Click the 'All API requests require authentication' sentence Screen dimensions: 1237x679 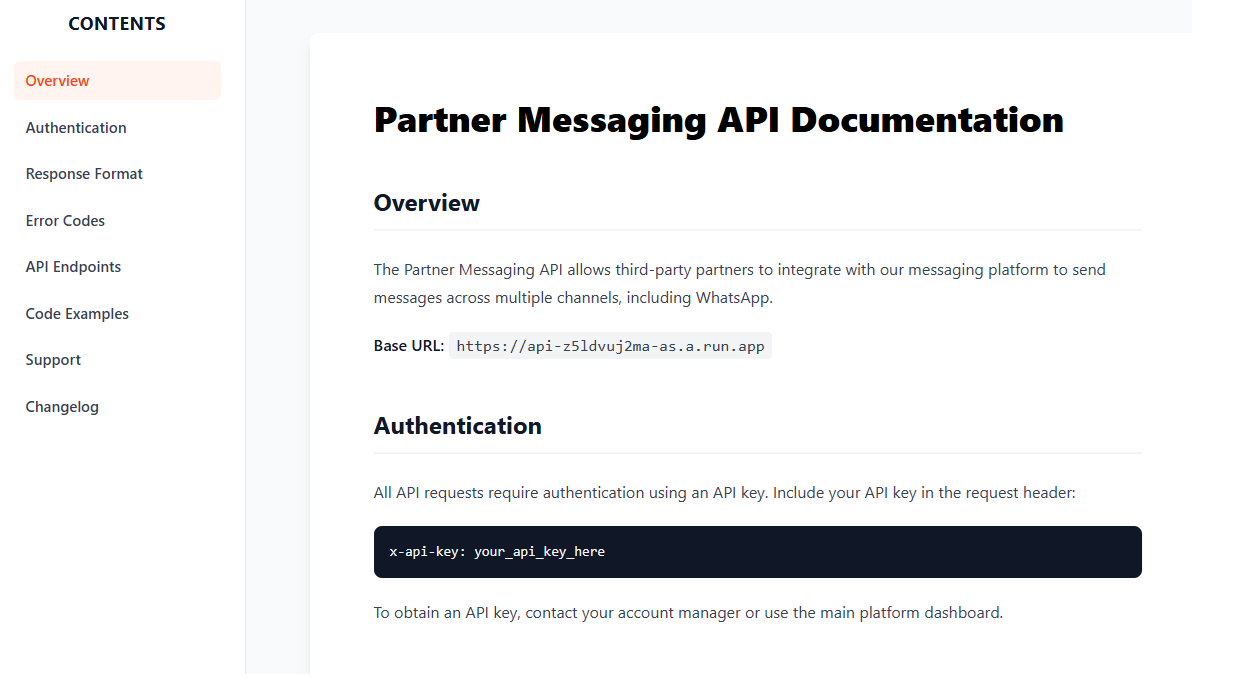(x=724, y=493)
